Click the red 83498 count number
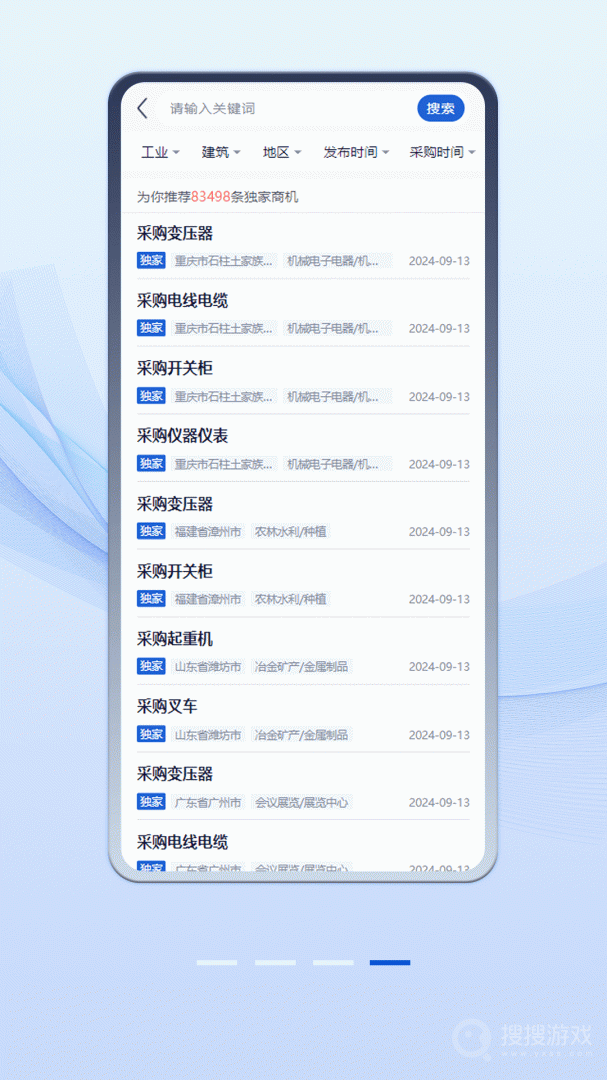 tap(211, 197)
